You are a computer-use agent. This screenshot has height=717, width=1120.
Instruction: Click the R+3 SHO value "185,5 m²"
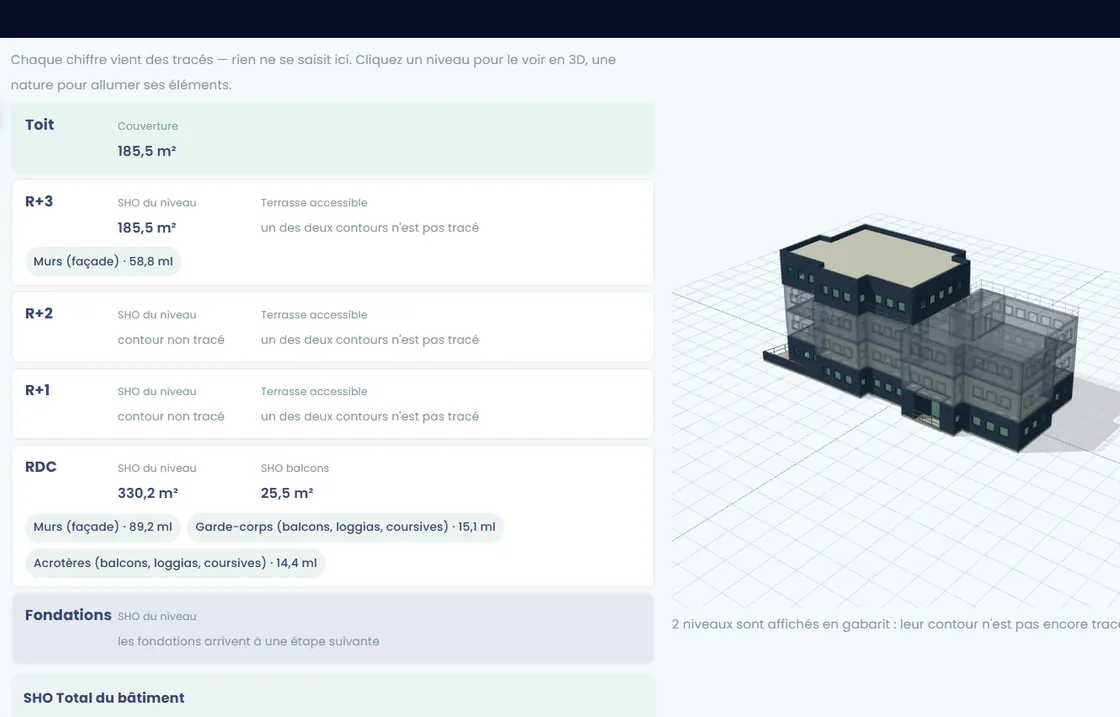[147, 228]
